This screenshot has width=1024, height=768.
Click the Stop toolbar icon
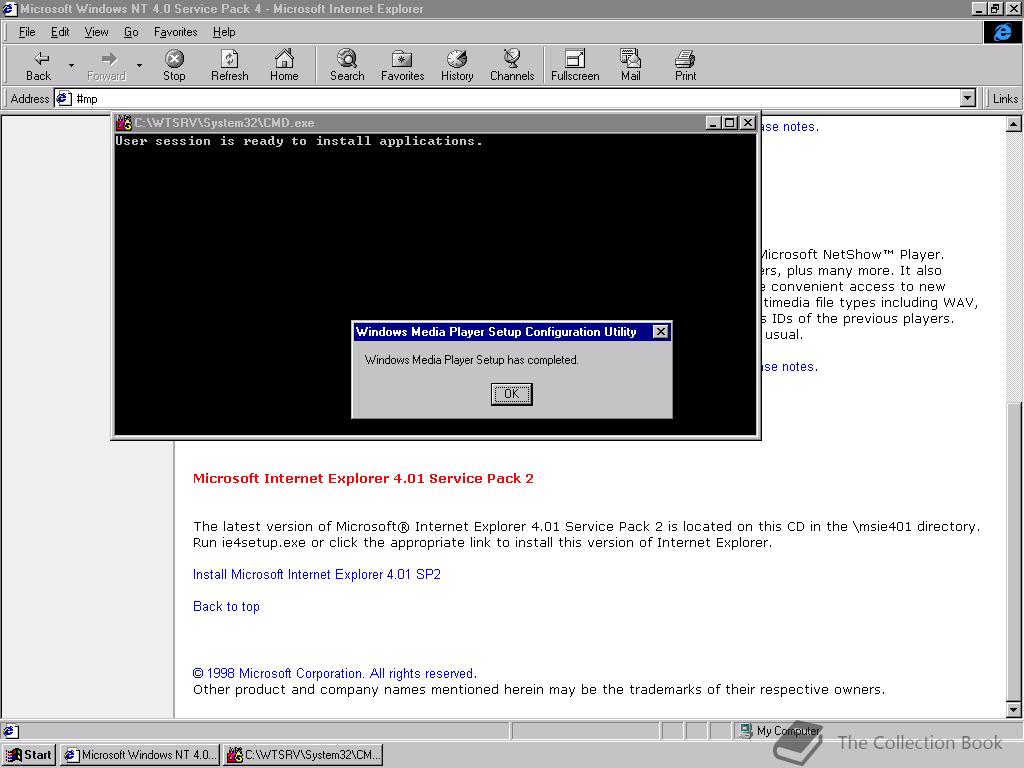174,59
